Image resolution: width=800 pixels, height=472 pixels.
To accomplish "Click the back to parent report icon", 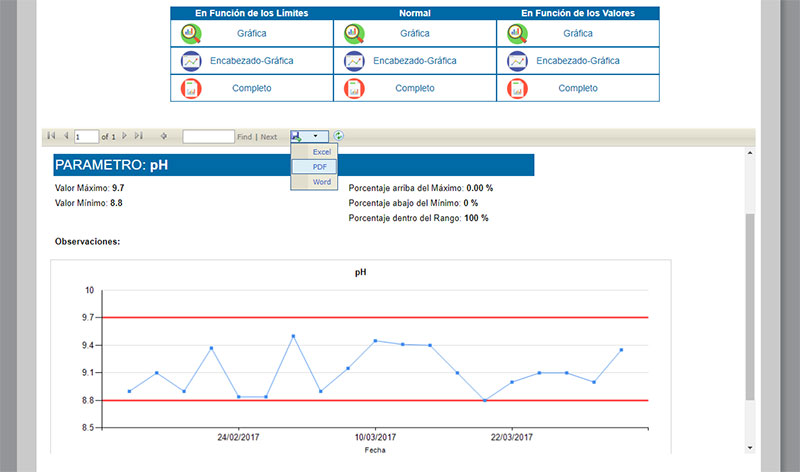I will pyautogui.click(x=164, y=136).
